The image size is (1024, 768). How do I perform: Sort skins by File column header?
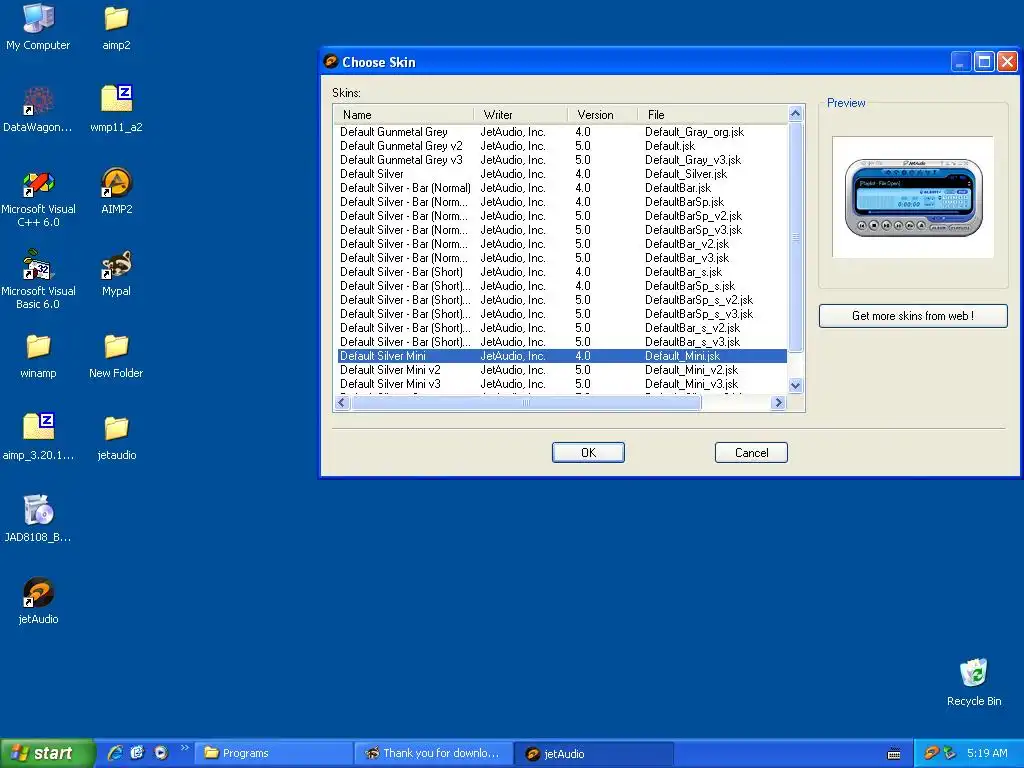(713, 114)
